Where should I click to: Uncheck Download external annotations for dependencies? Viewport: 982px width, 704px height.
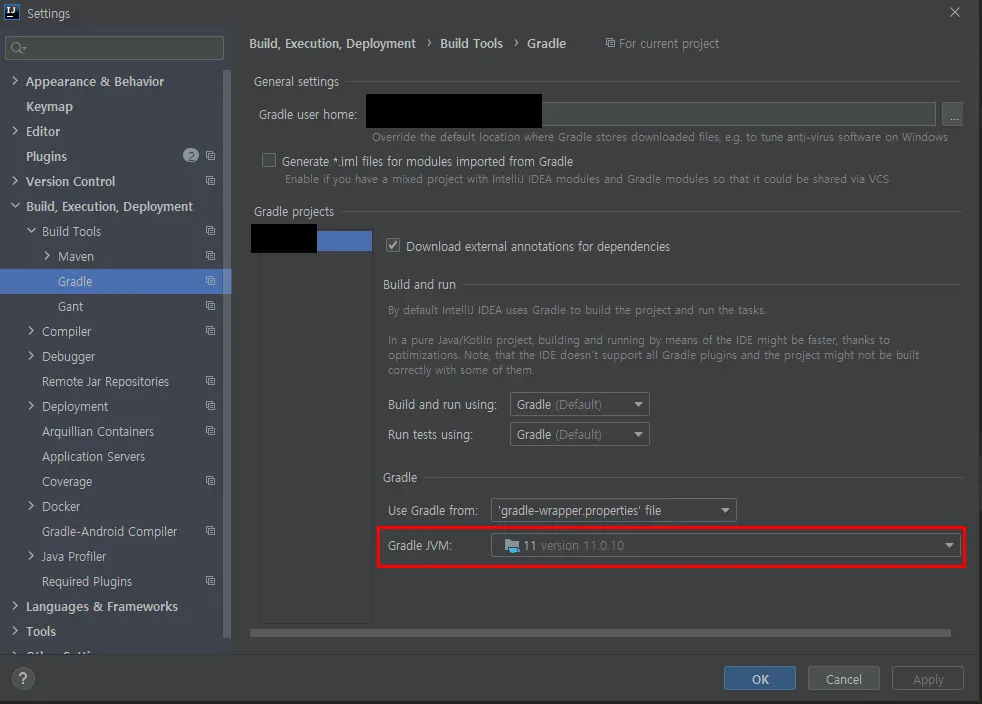tap(393, 246)
